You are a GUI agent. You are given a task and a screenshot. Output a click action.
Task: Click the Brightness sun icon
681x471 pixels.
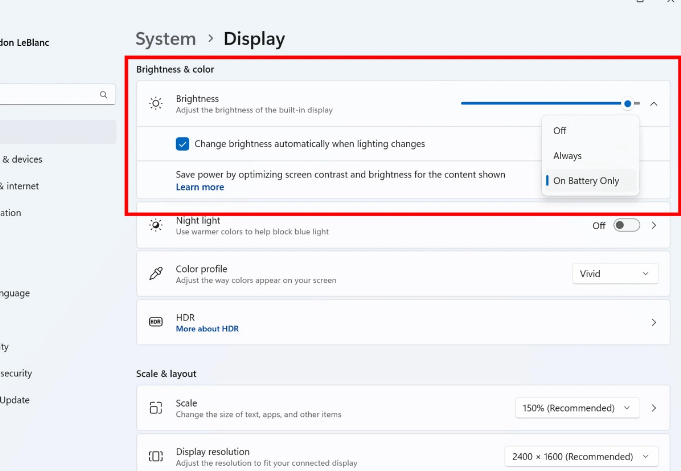point(155,103)
